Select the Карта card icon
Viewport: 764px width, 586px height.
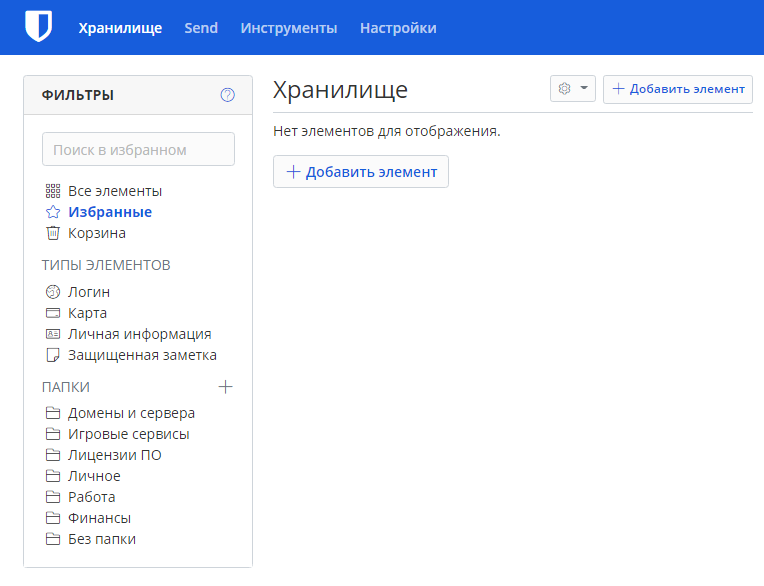53,313
